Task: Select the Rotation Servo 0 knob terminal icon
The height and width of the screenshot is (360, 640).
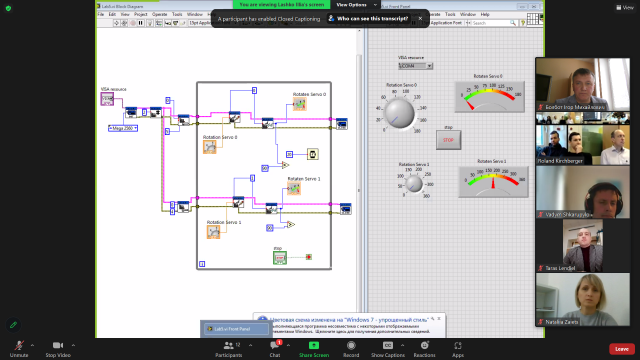Action: pyautogui.click(x=210, y=147)
